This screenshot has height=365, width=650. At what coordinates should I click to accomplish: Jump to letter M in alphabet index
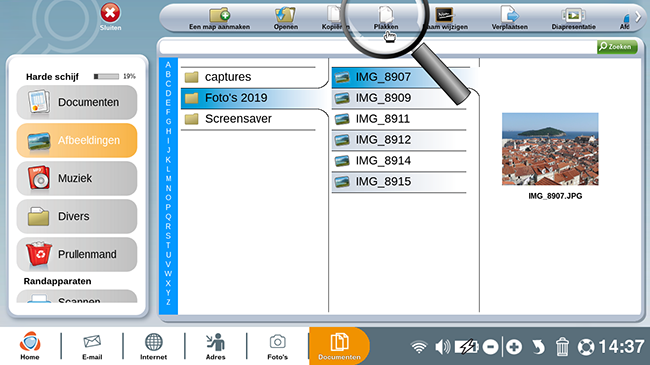[168, 179]
